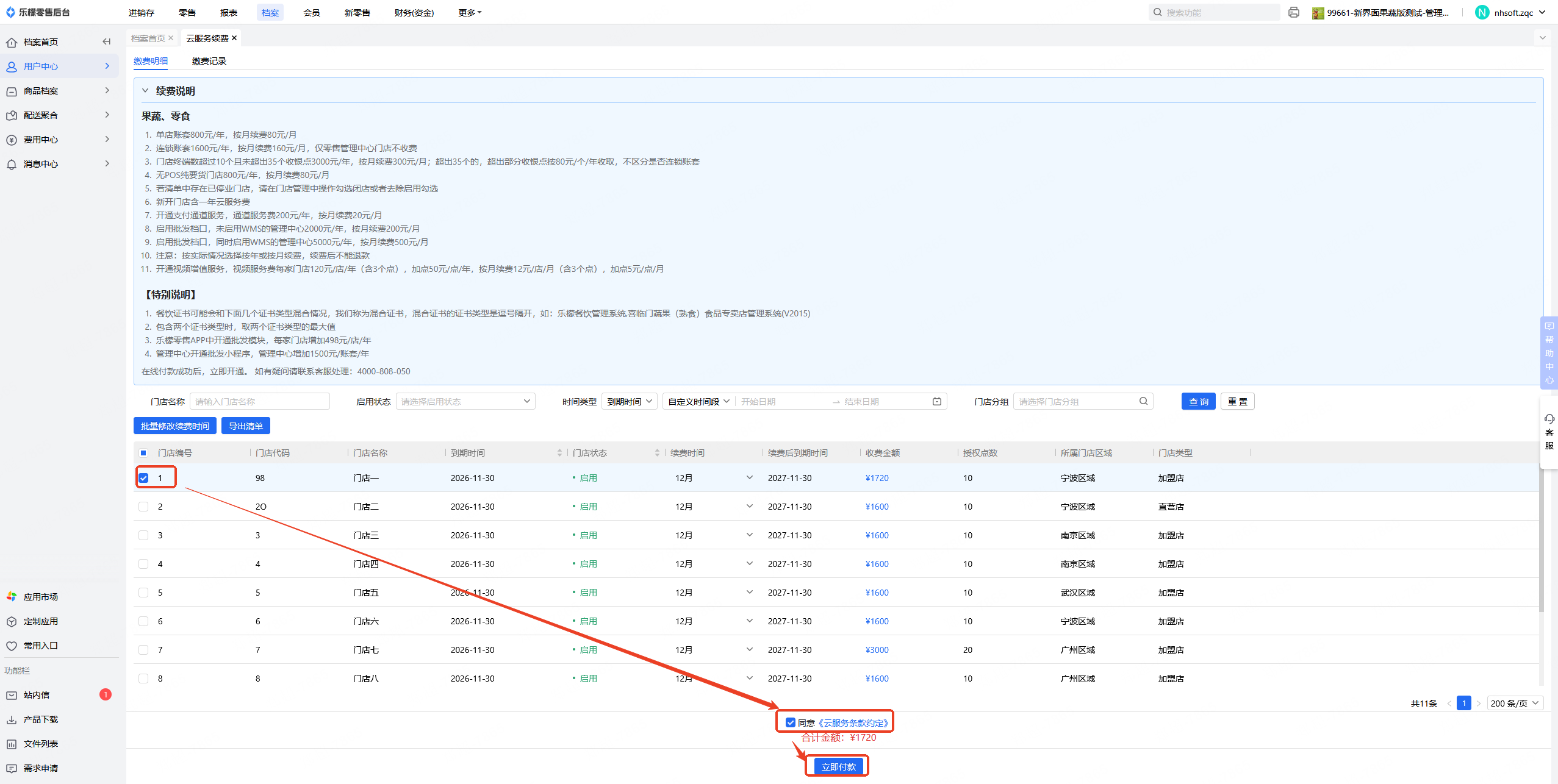The height and width of the screenshot is (784, 1558).
Task: Open the 启用状态 dropdown
Action: [465, 401]
